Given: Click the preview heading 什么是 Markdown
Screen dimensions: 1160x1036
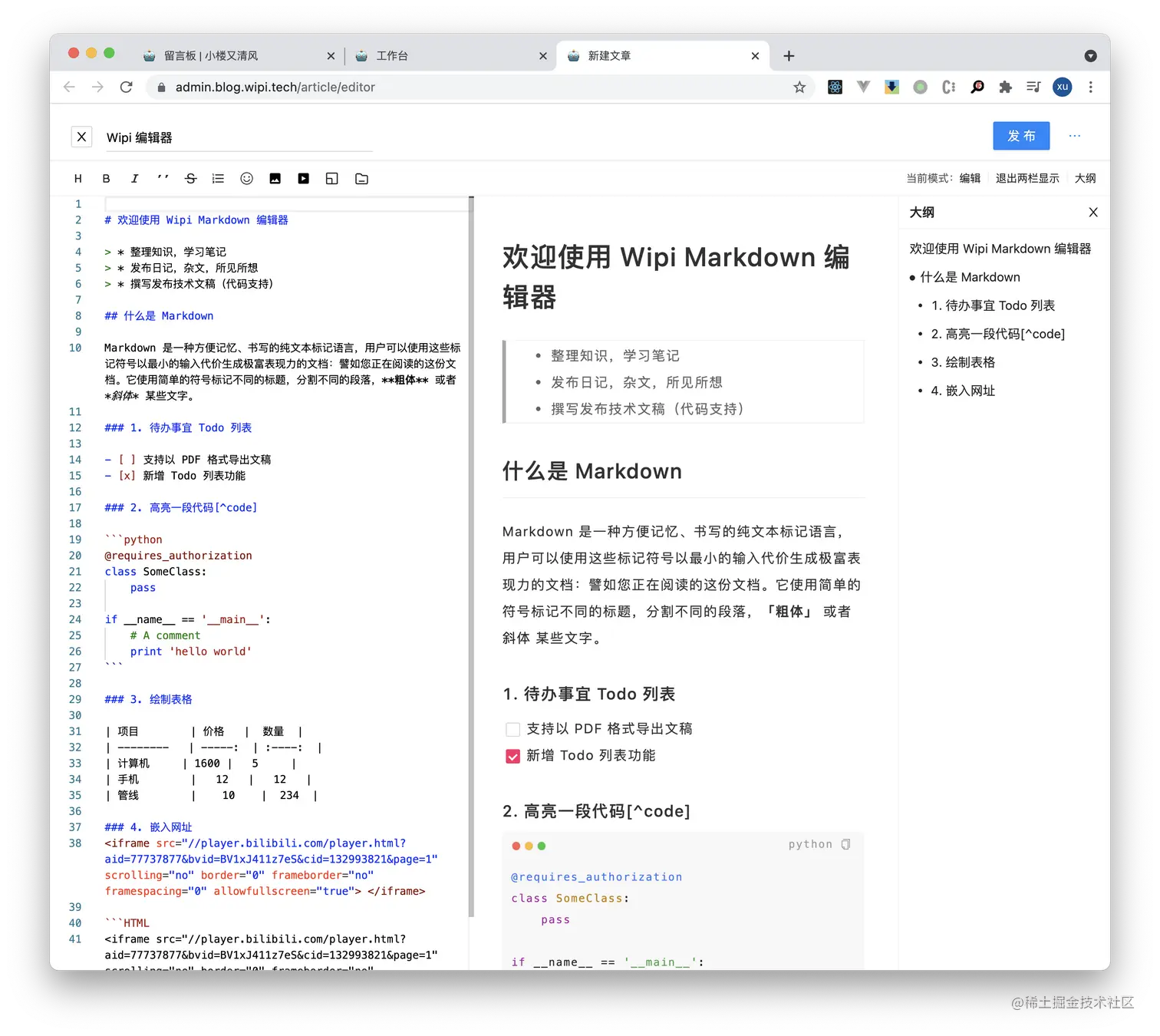Looking at the screenshot, I should [592, 470].
